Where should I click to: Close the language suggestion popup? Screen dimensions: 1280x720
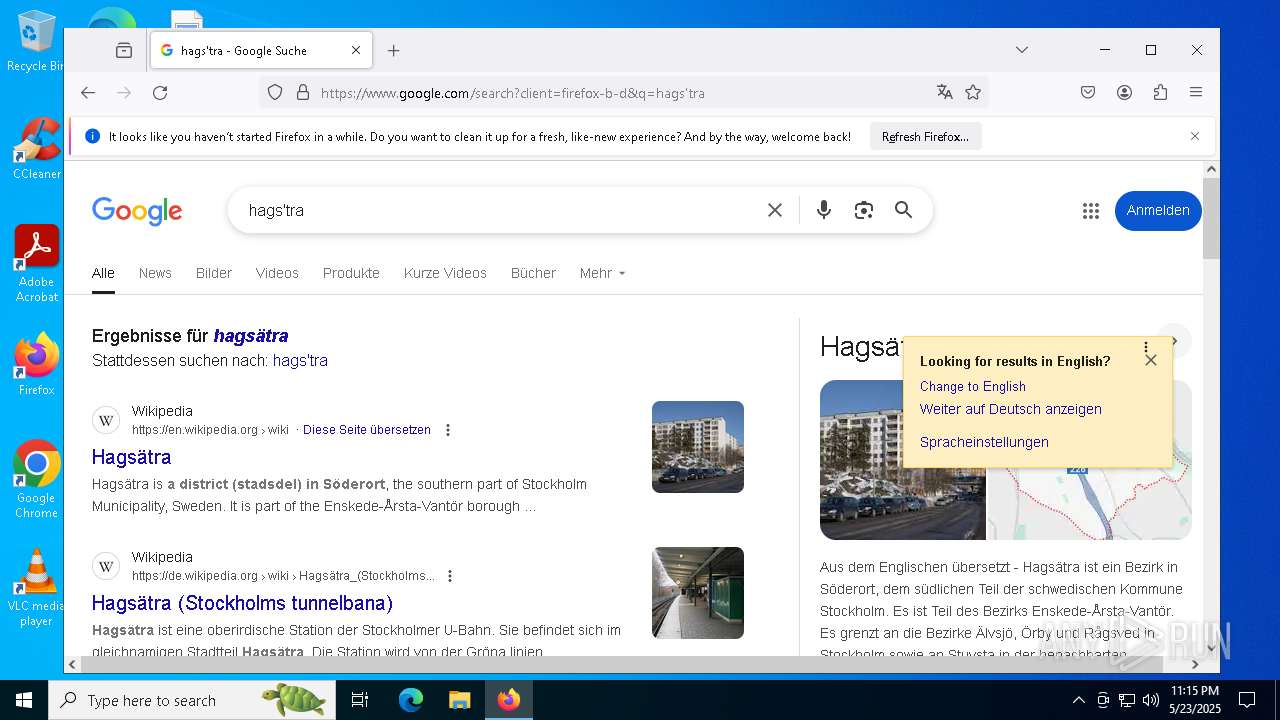(1151, 360)
